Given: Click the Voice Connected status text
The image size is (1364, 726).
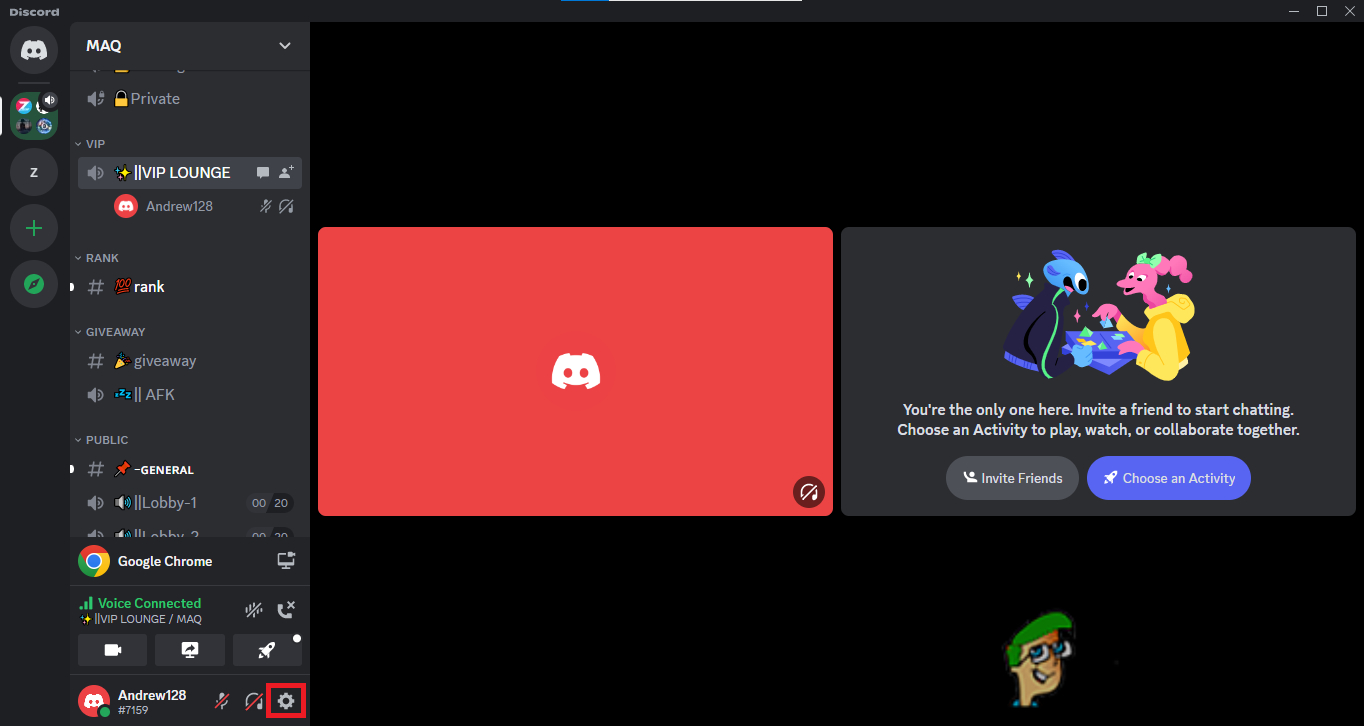Looking at the screenshot, I should tap(149, 603).
